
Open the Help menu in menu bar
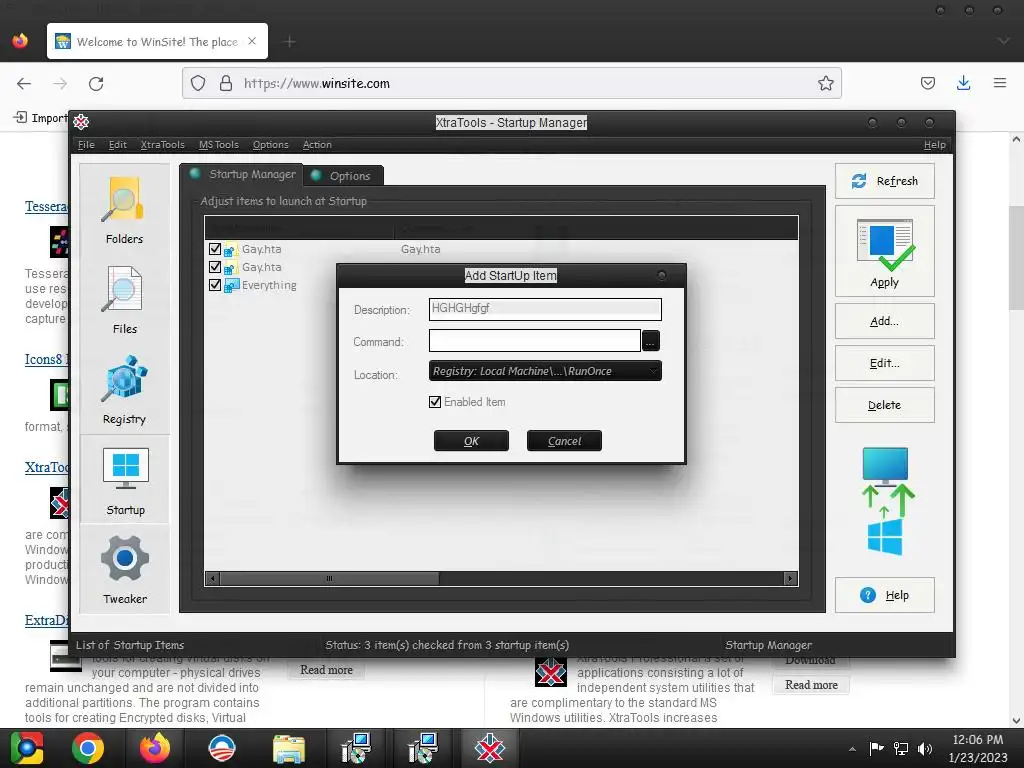tap(935, 144)
